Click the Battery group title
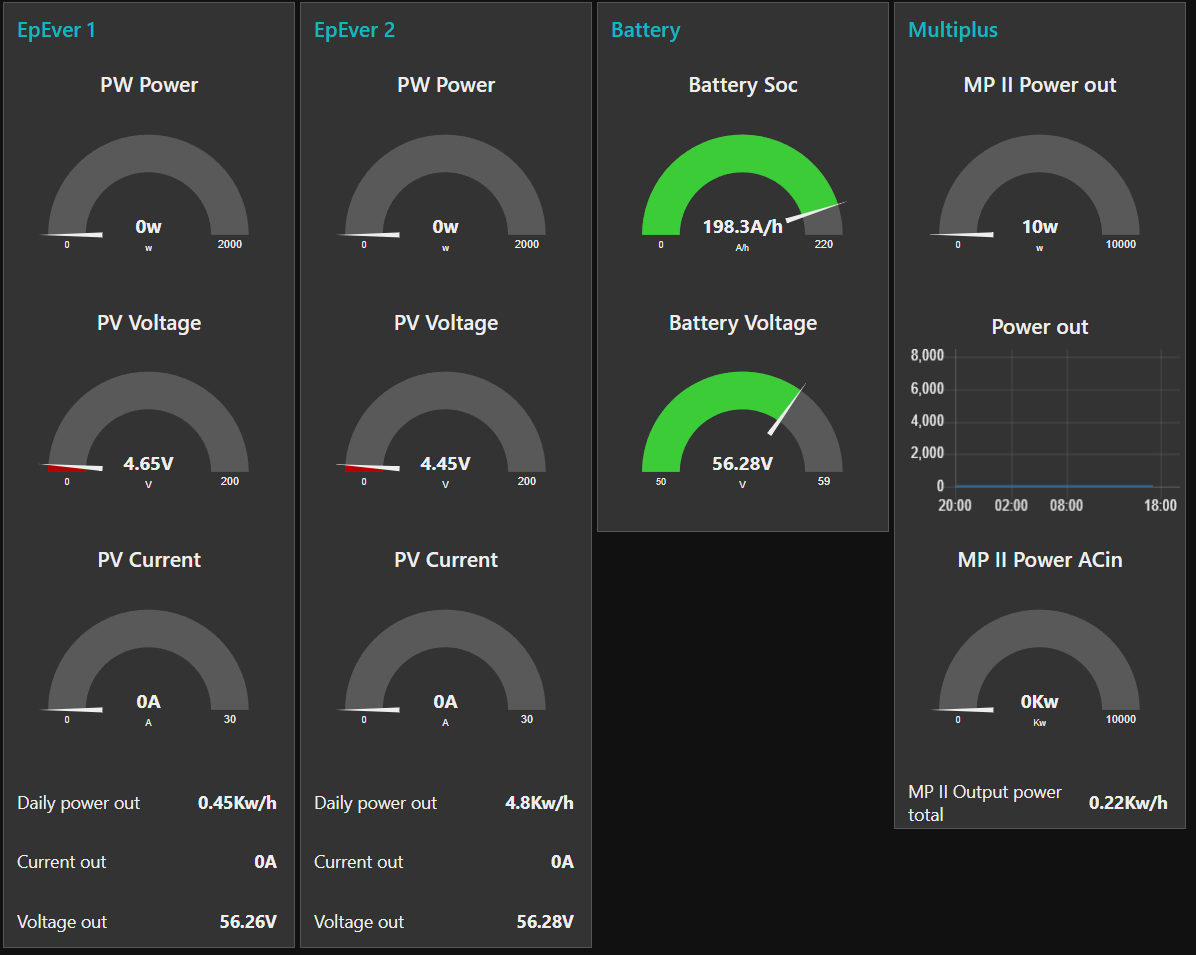 (x=645, y=30)
